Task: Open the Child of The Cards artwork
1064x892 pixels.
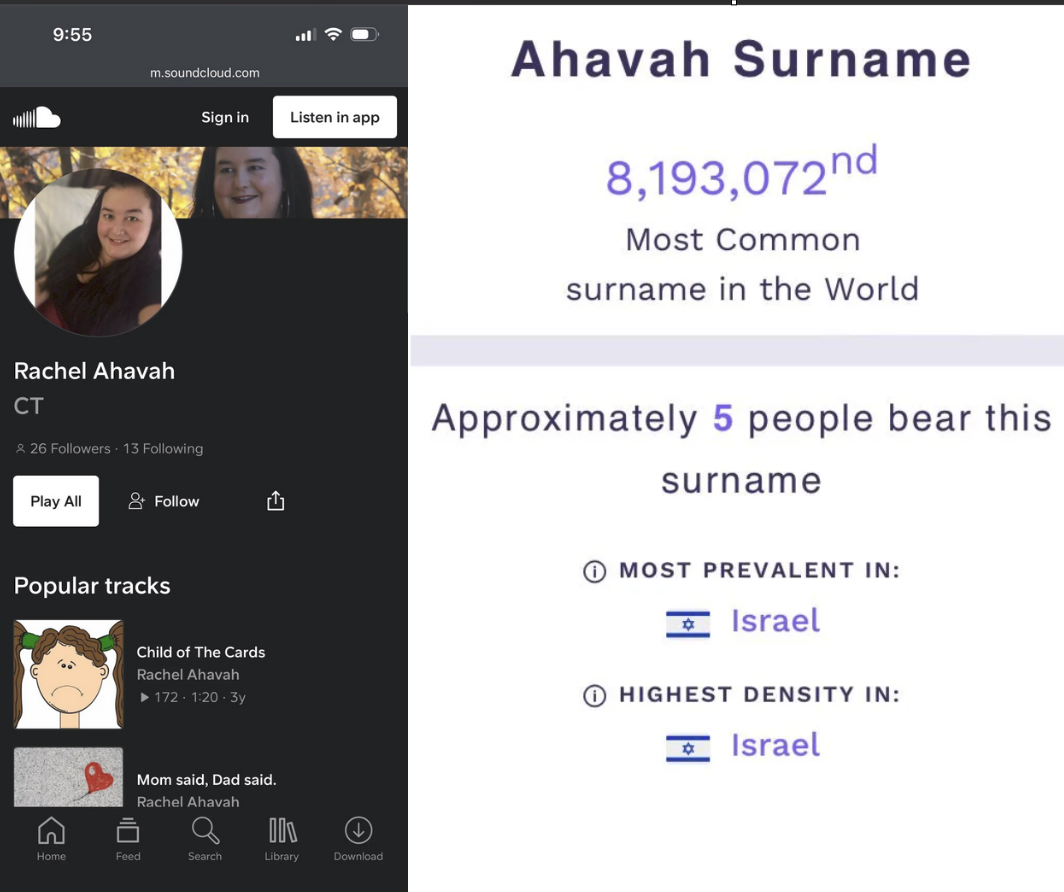Action: tap(69, 674)
